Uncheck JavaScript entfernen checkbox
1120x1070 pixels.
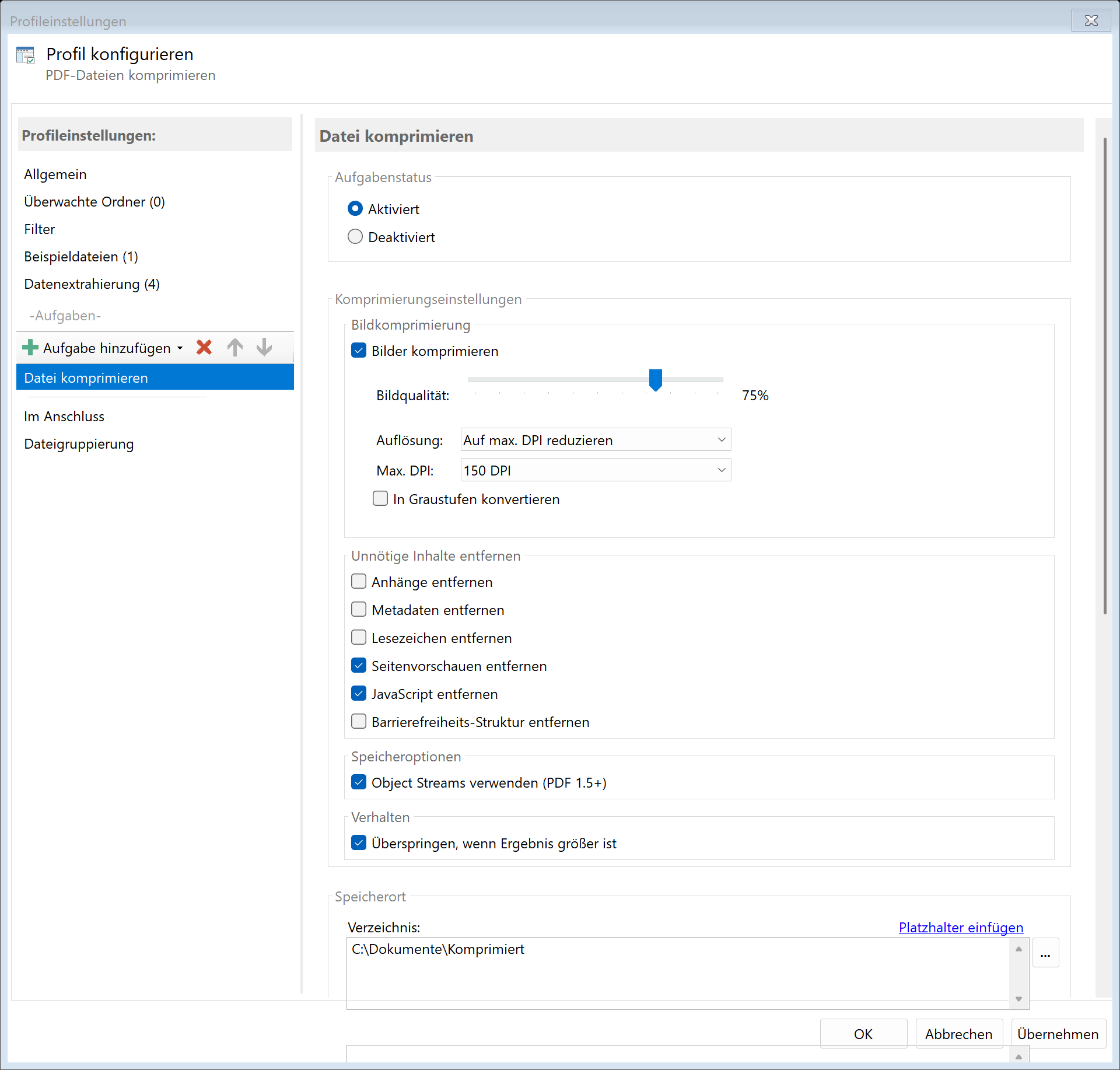(x=359, y=694)
